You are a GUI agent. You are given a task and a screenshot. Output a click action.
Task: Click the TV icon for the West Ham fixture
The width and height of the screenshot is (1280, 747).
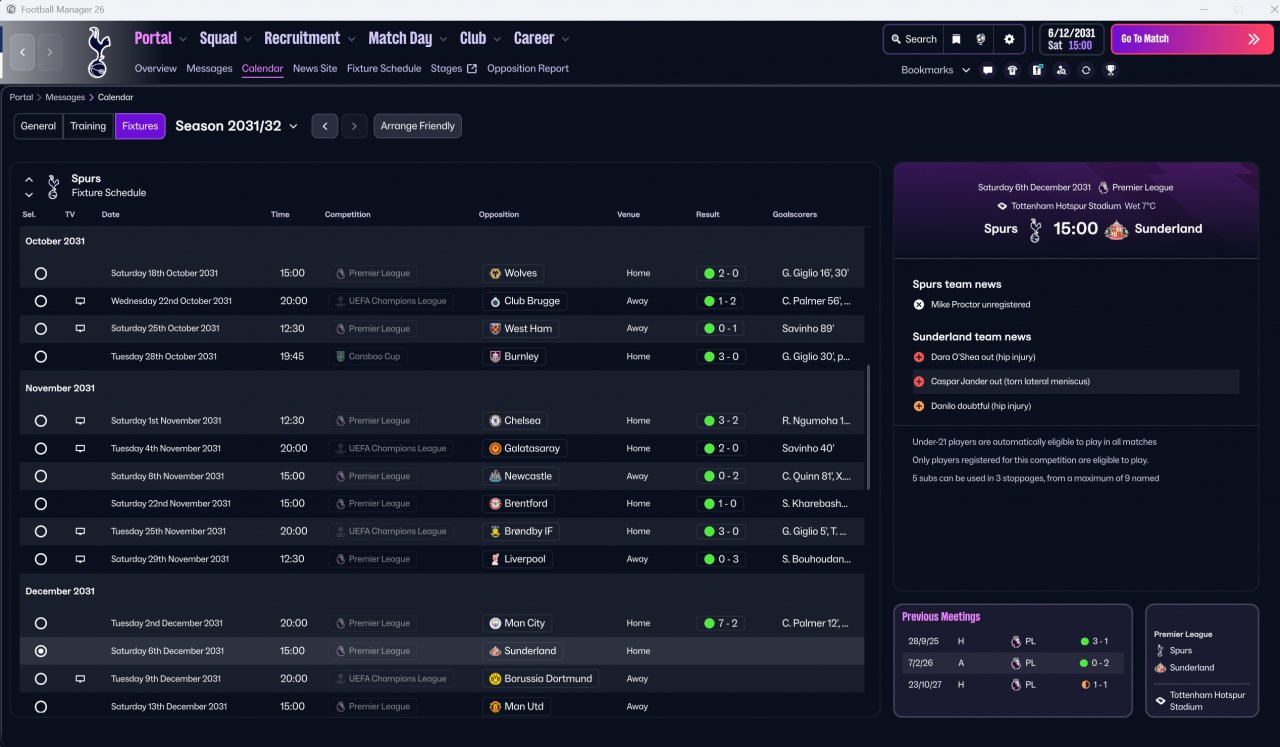[80, 328]
